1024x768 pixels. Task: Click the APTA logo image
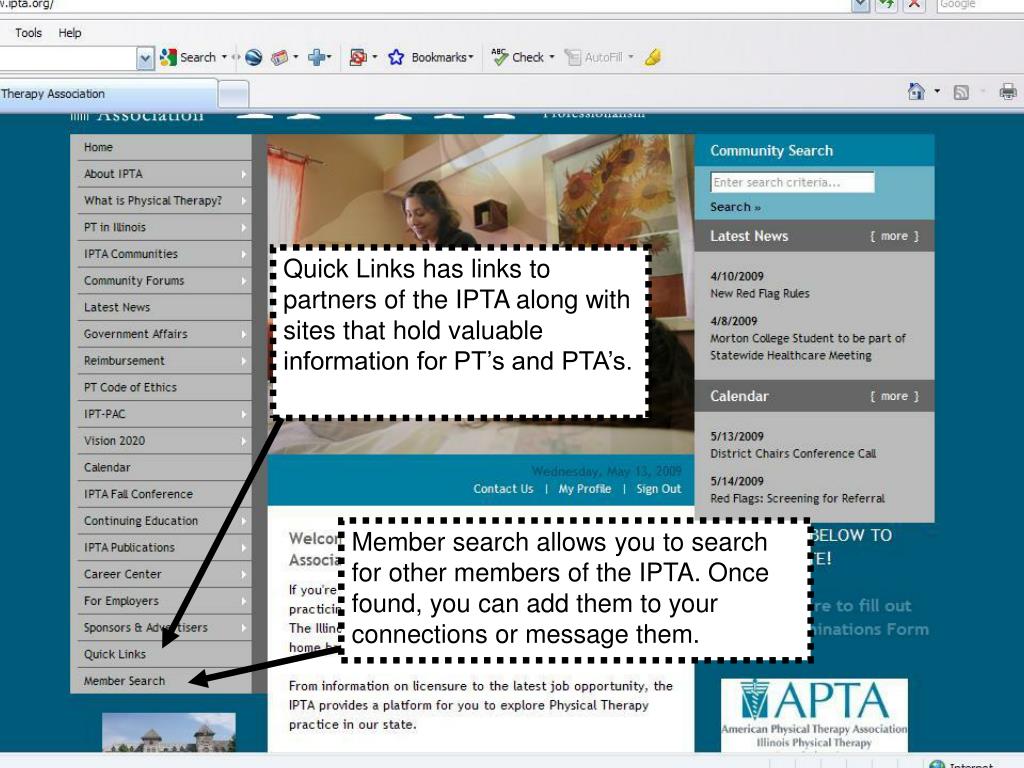pos(814,714)
